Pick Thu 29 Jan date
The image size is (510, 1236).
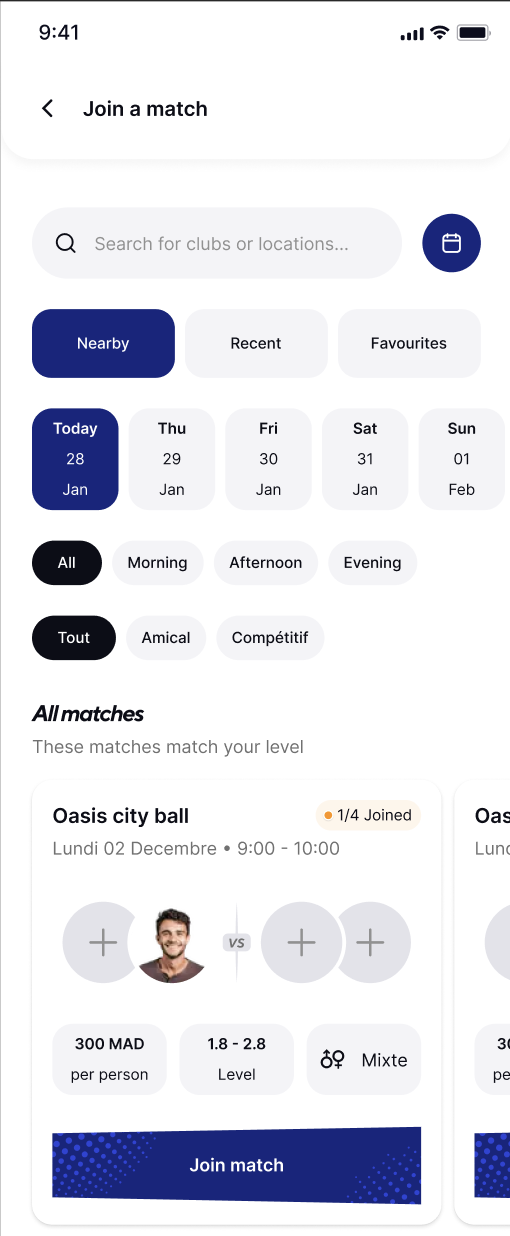click(172, 459)
